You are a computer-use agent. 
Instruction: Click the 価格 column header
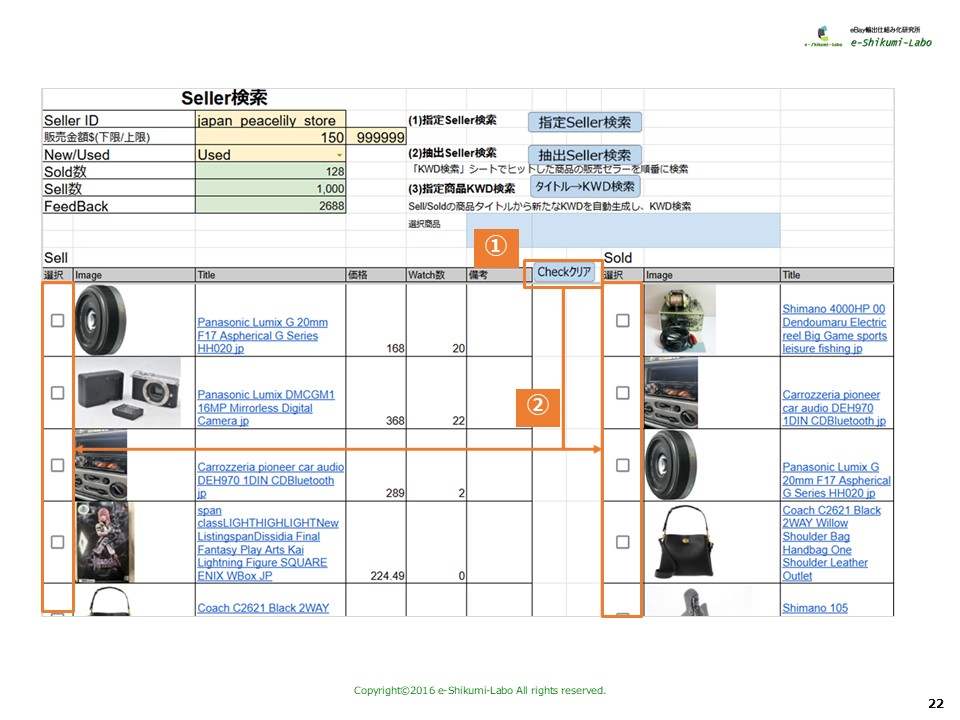[376, 275]
